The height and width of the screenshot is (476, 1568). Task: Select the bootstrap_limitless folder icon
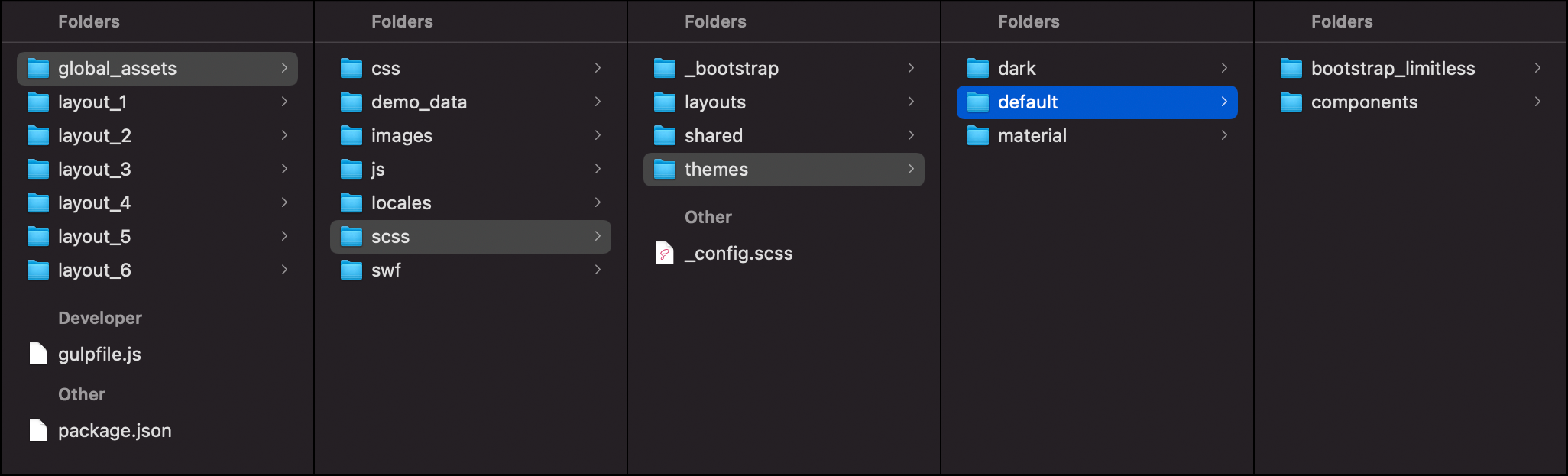click(1291, 68)
